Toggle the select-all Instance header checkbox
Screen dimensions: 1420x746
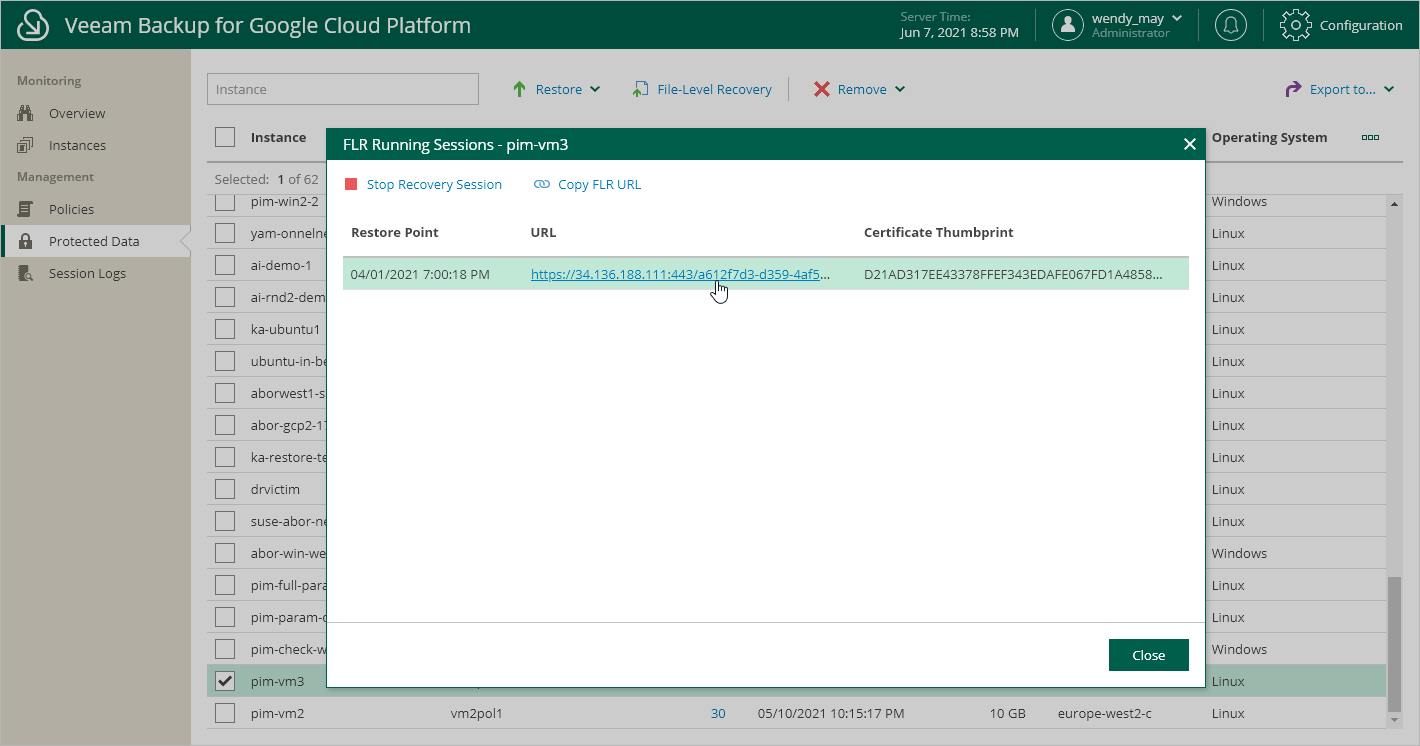225,137
